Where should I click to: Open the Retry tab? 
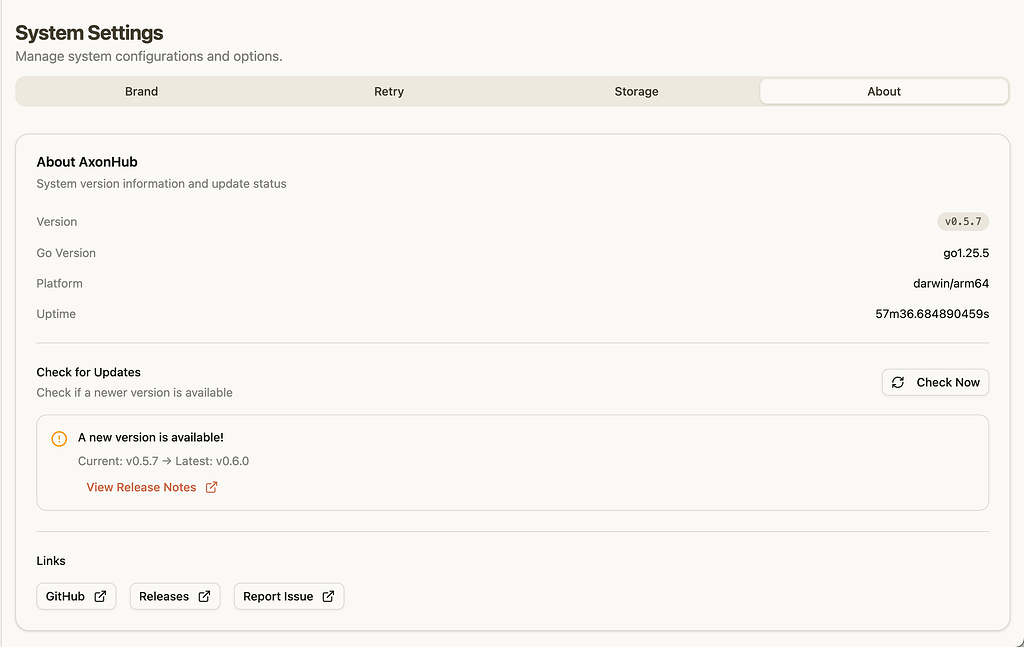pyautogui.click(x=389, y=91)
